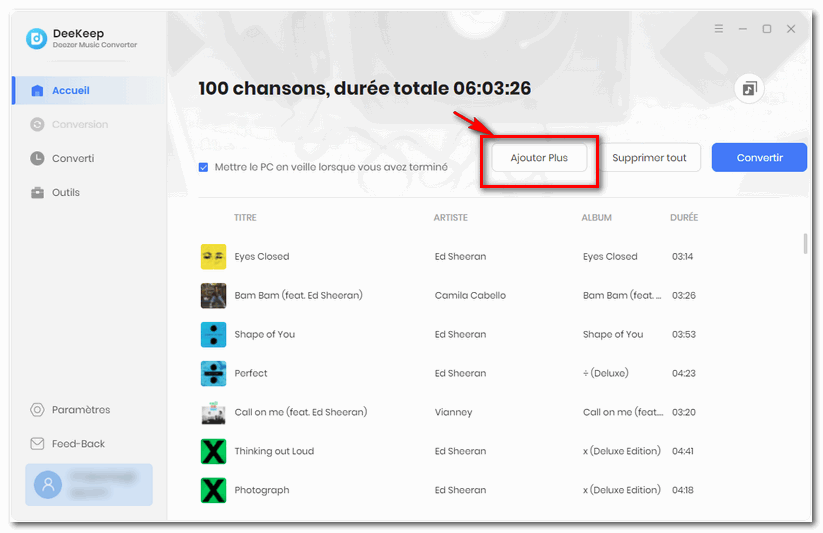Screen dimensions: 823x533
Task: Click artist Camila Cabello
Action: [470, 295]
